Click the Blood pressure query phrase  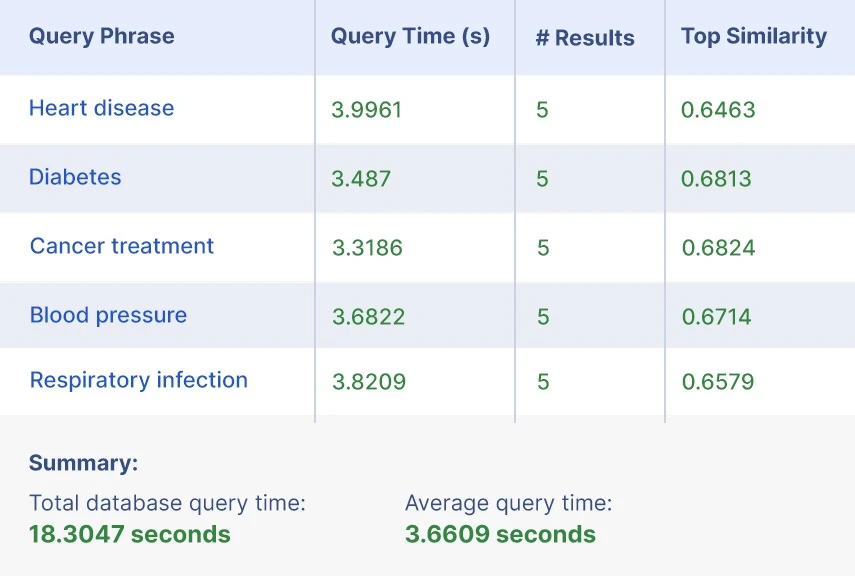pos(108,315)
